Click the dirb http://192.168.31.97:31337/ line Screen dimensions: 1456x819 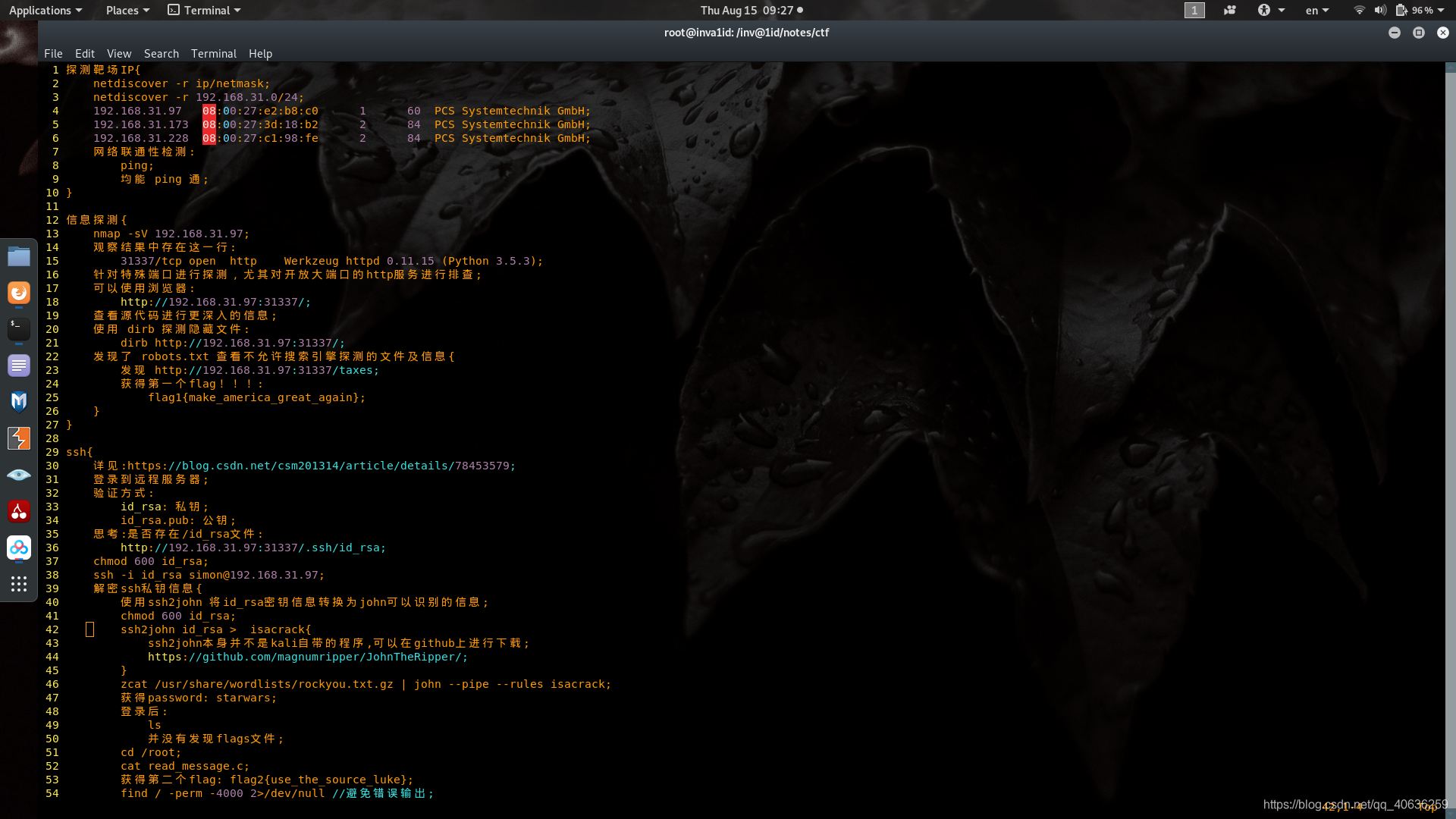pos(233,343)
